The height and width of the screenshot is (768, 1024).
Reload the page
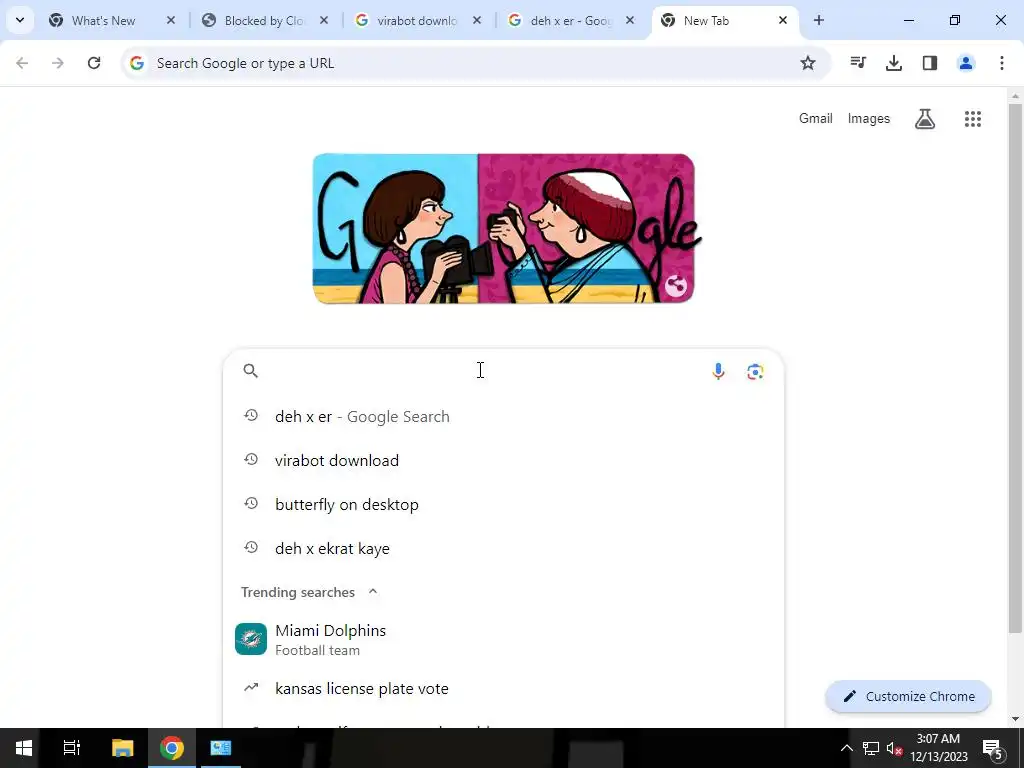[x=94, y=63]
